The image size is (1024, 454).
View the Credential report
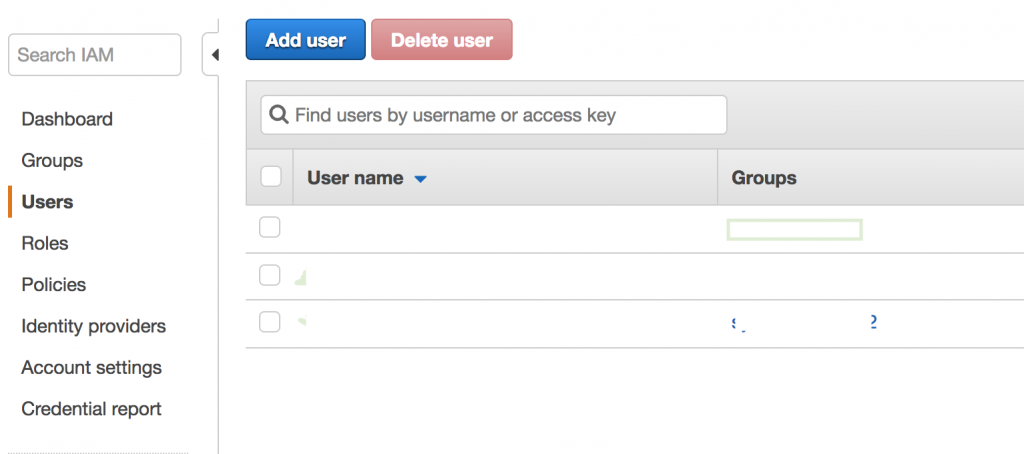pos(91,409)
